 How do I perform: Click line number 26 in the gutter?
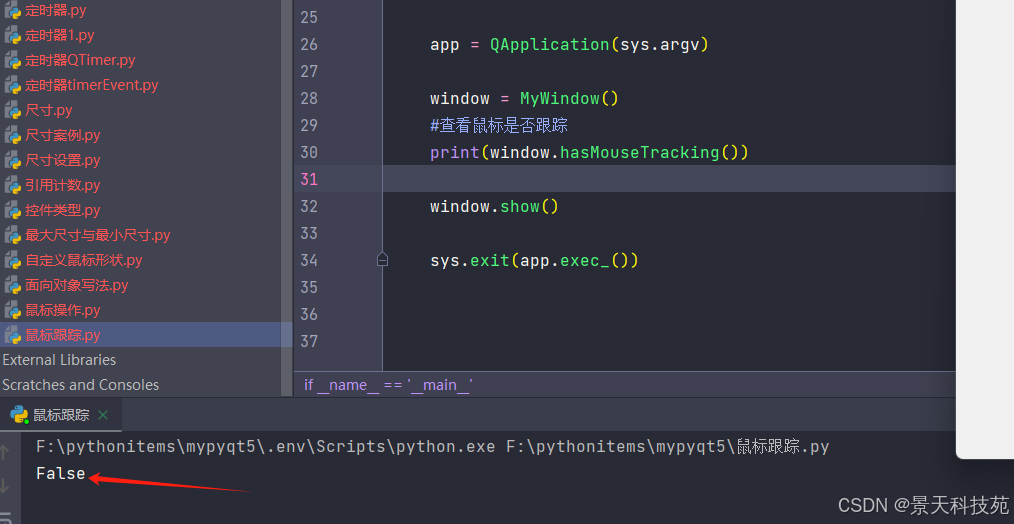click(309, 45)
